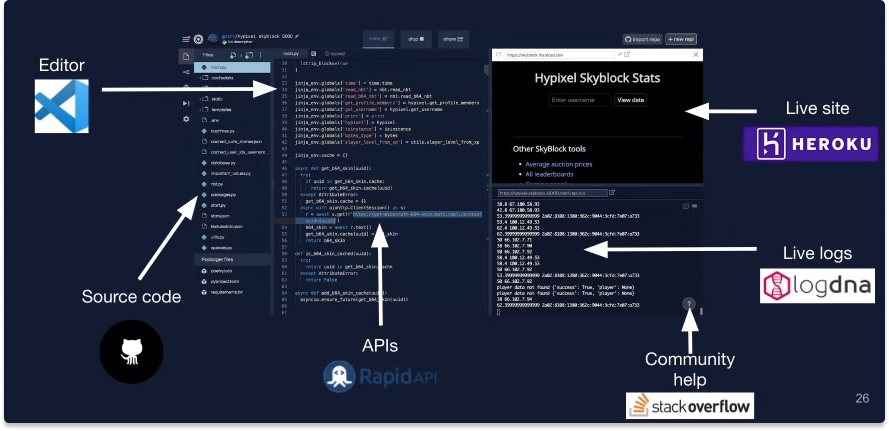Image resolution: width=889 pixels, height=431 pixels.
Task: Add a new file in Files panel
Action: coord(233,55)
